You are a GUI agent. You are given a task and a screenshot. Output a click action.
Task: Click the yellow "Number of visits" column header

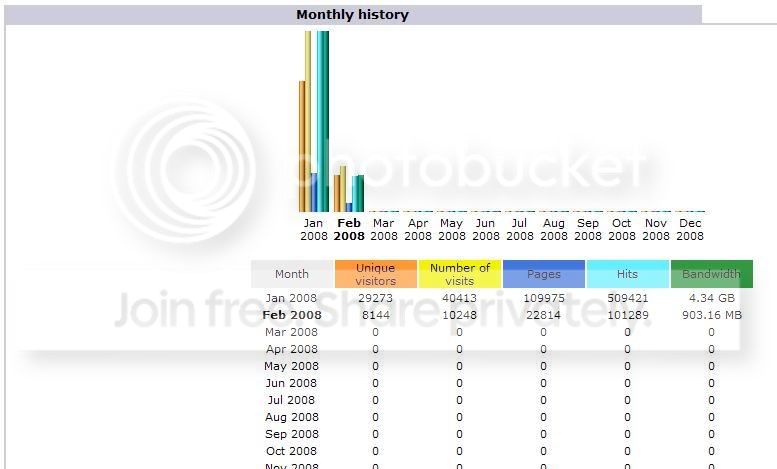coord(459,274)
